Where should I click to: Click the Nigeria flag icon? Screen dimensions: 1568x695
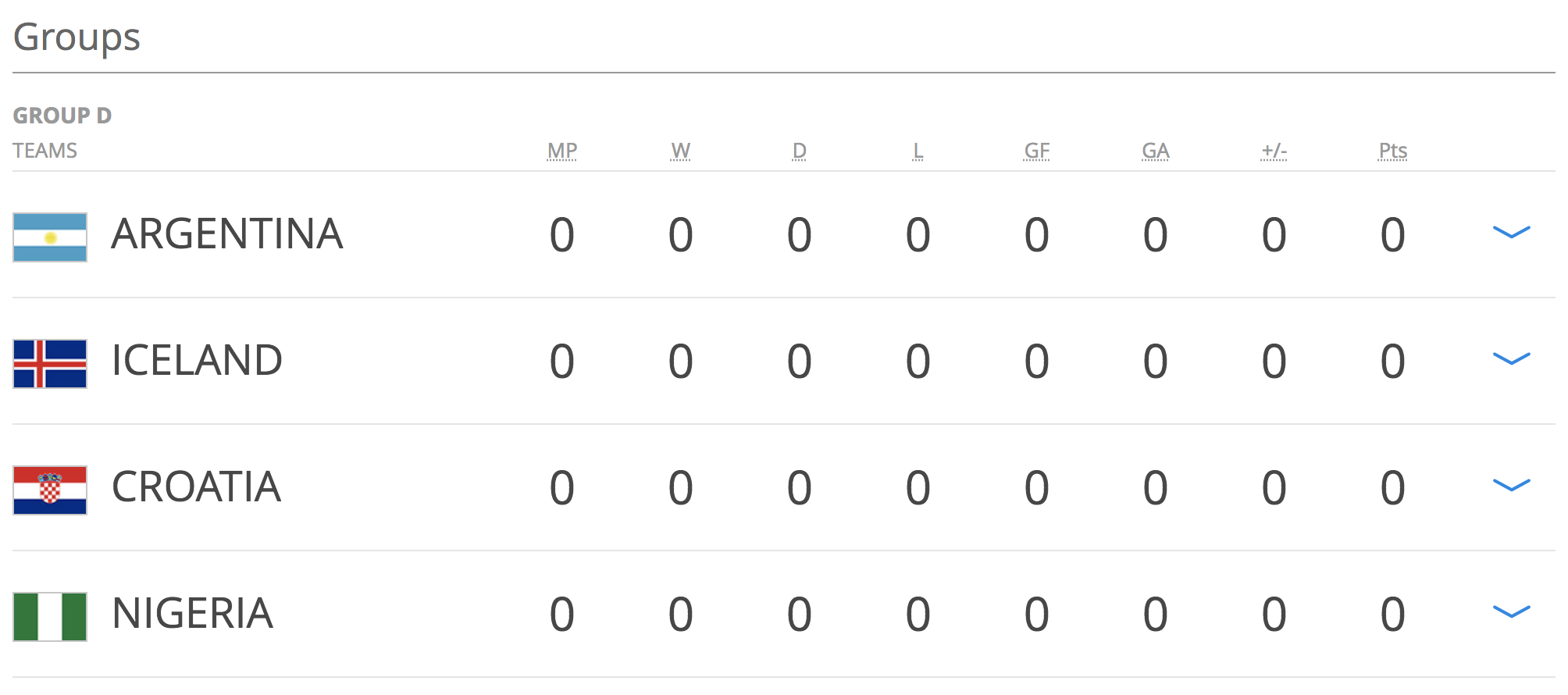(50, 616)
